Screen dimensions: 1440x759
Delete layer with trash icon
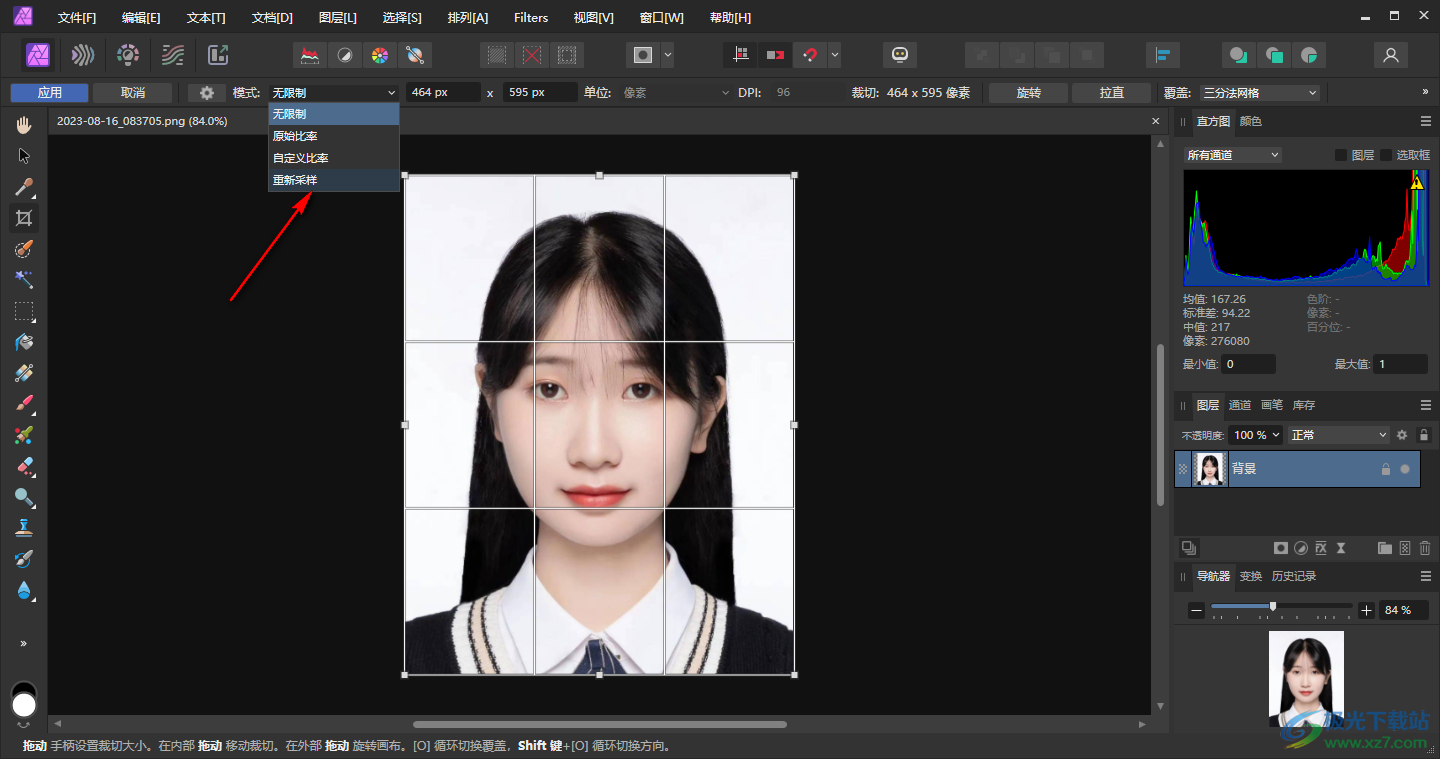[x=1425, y=548]
